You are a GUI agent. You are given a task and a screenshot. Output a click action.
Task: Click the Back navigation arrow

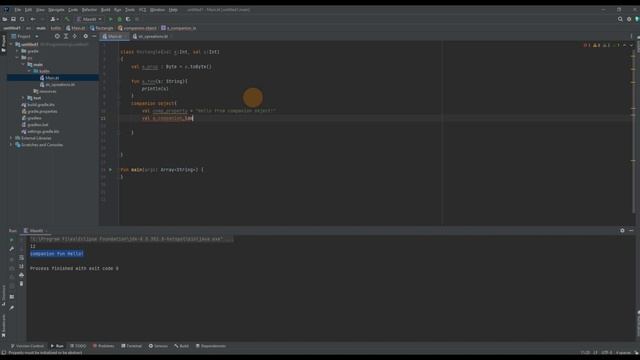33,19
